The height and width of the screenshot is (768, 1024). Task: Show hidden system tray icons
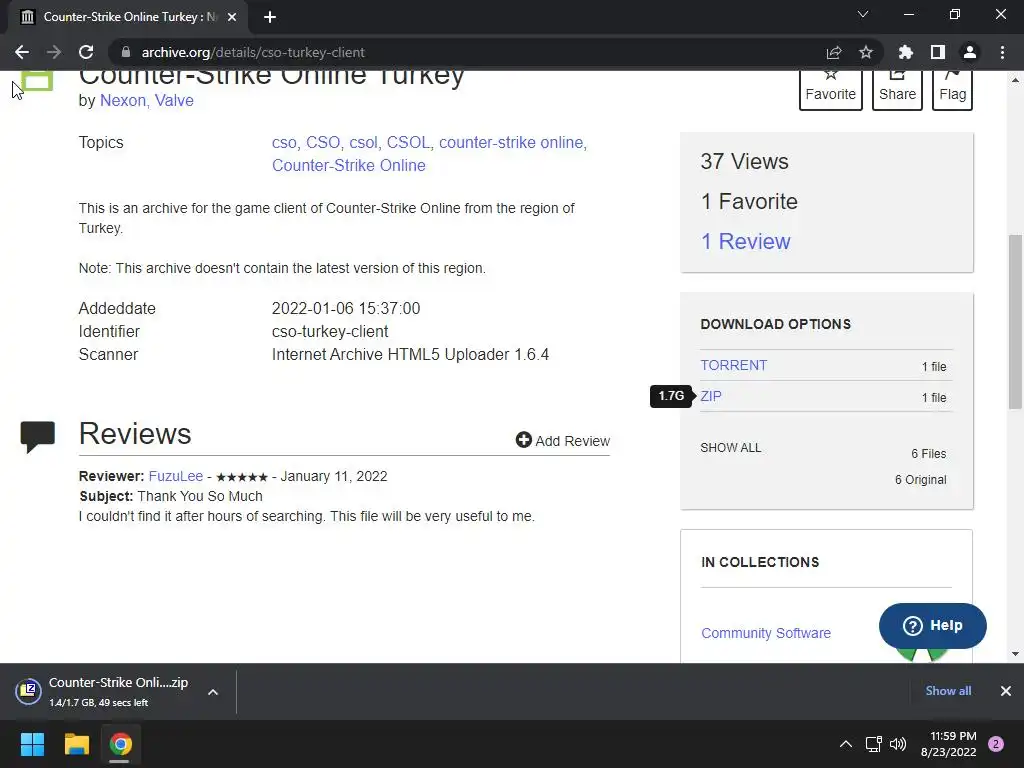click(x=846, y=744)
